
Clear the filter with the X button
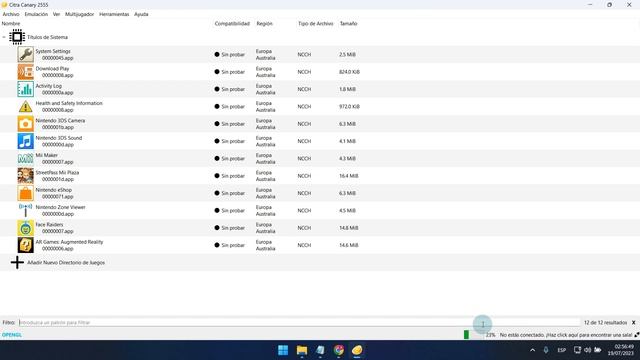coord(633,322)
